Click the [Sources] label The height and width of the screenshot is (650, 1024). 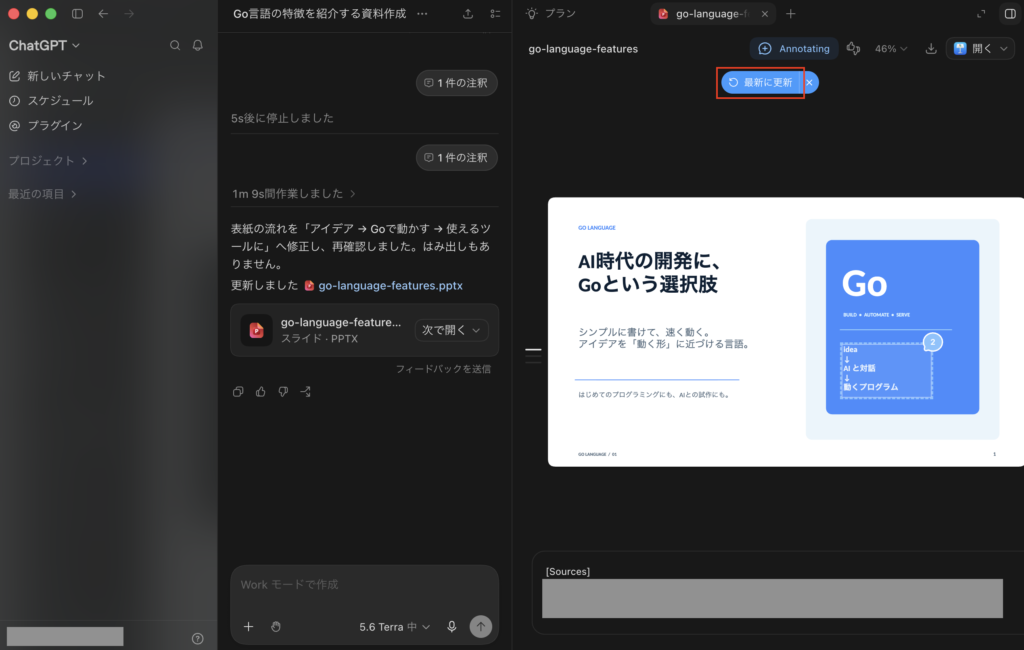tap(568, 572)
